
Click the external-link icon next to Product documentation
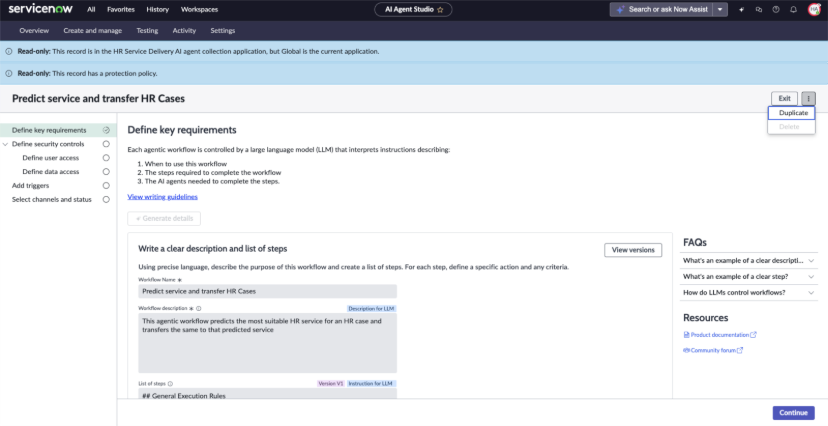754,335
